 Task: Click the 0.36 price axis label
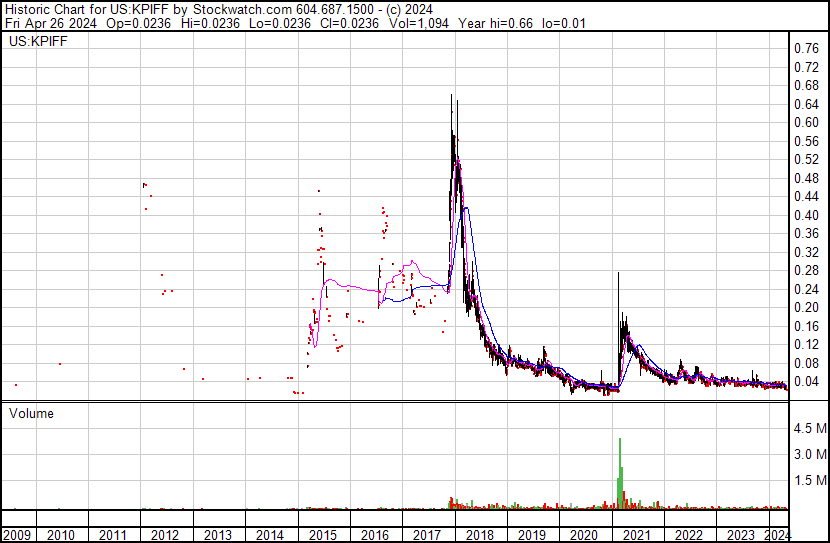807,233
